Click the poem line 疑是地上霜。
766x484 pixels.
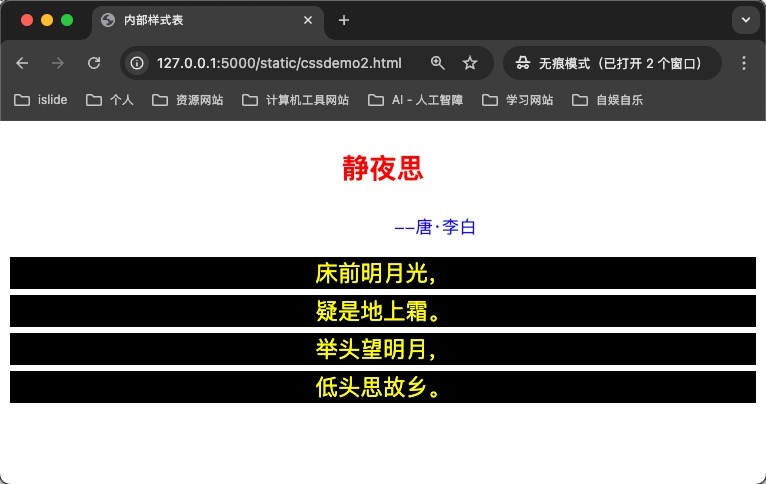383,311
